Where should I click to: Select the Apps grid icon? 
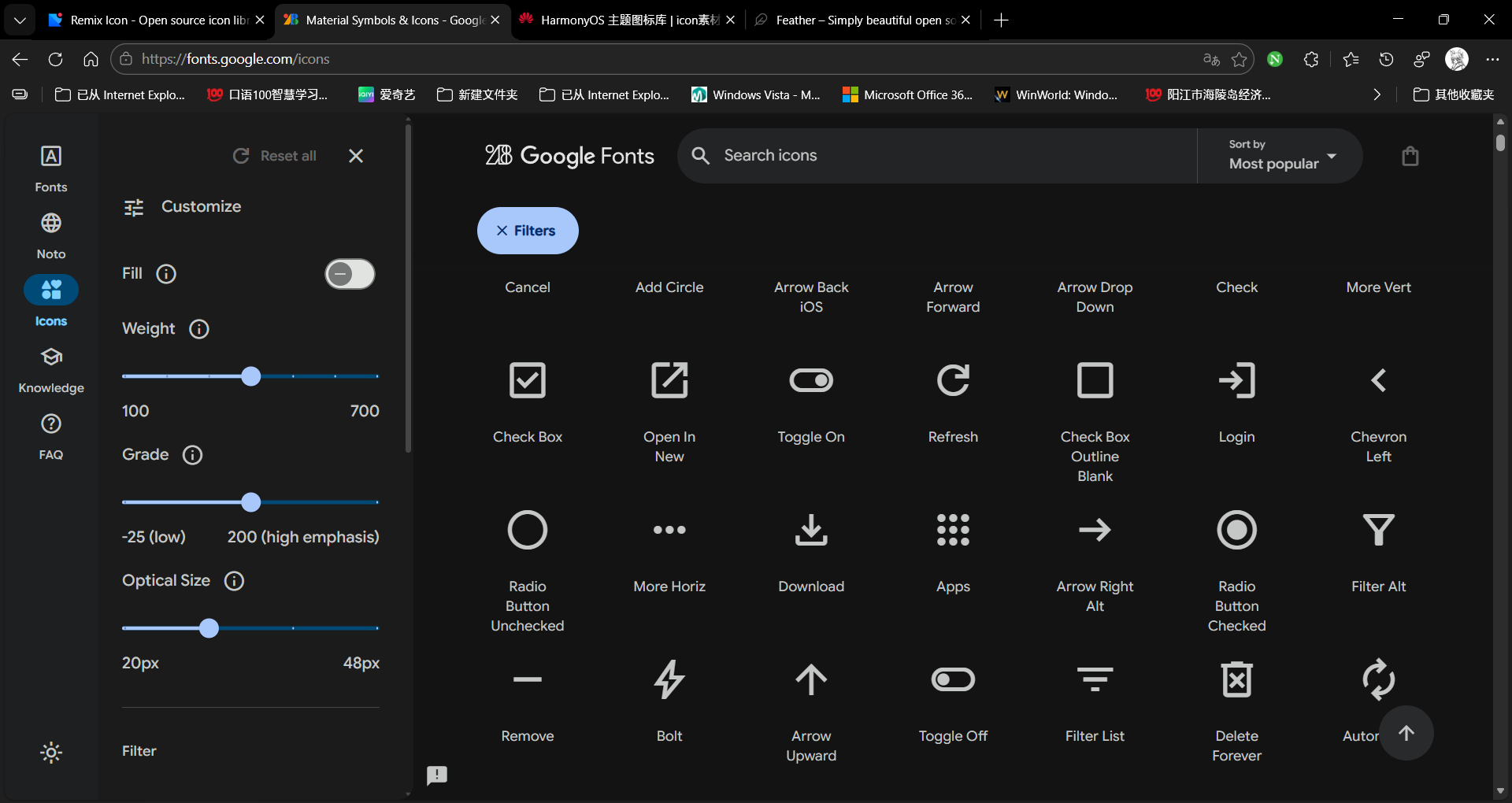[x=952, y=530]
